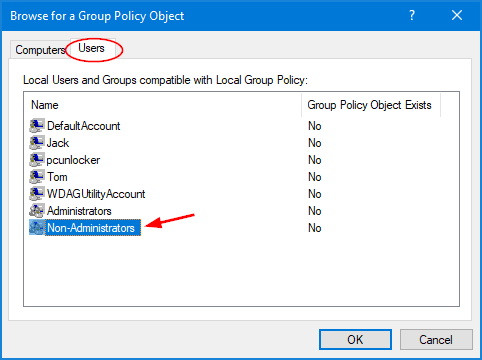Click the Administrators group icon
Viewport: 482px width, 360px height.
coord(36,211)
